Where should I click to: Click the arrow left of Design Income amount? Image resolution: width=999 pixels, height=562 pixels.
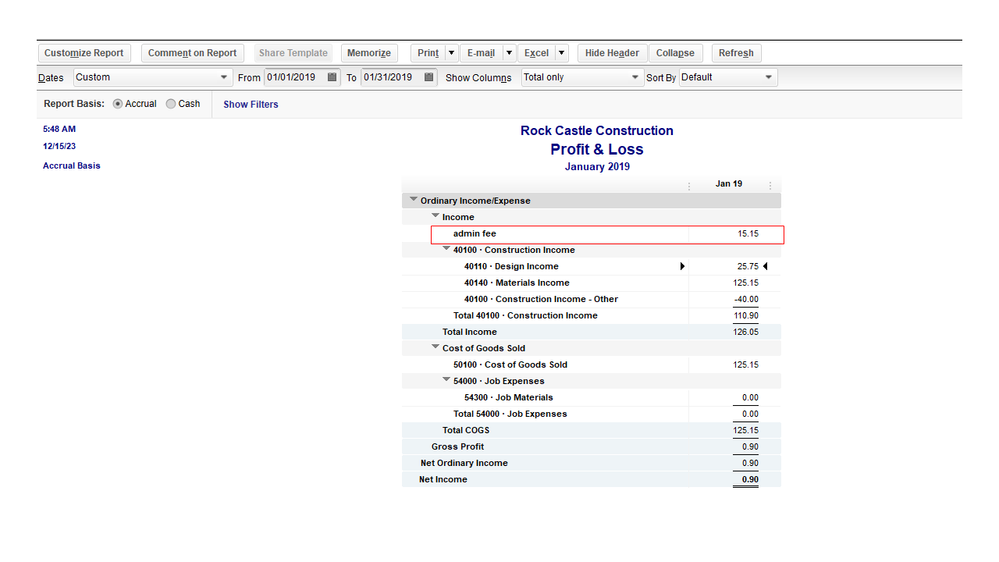click(682, 266)
